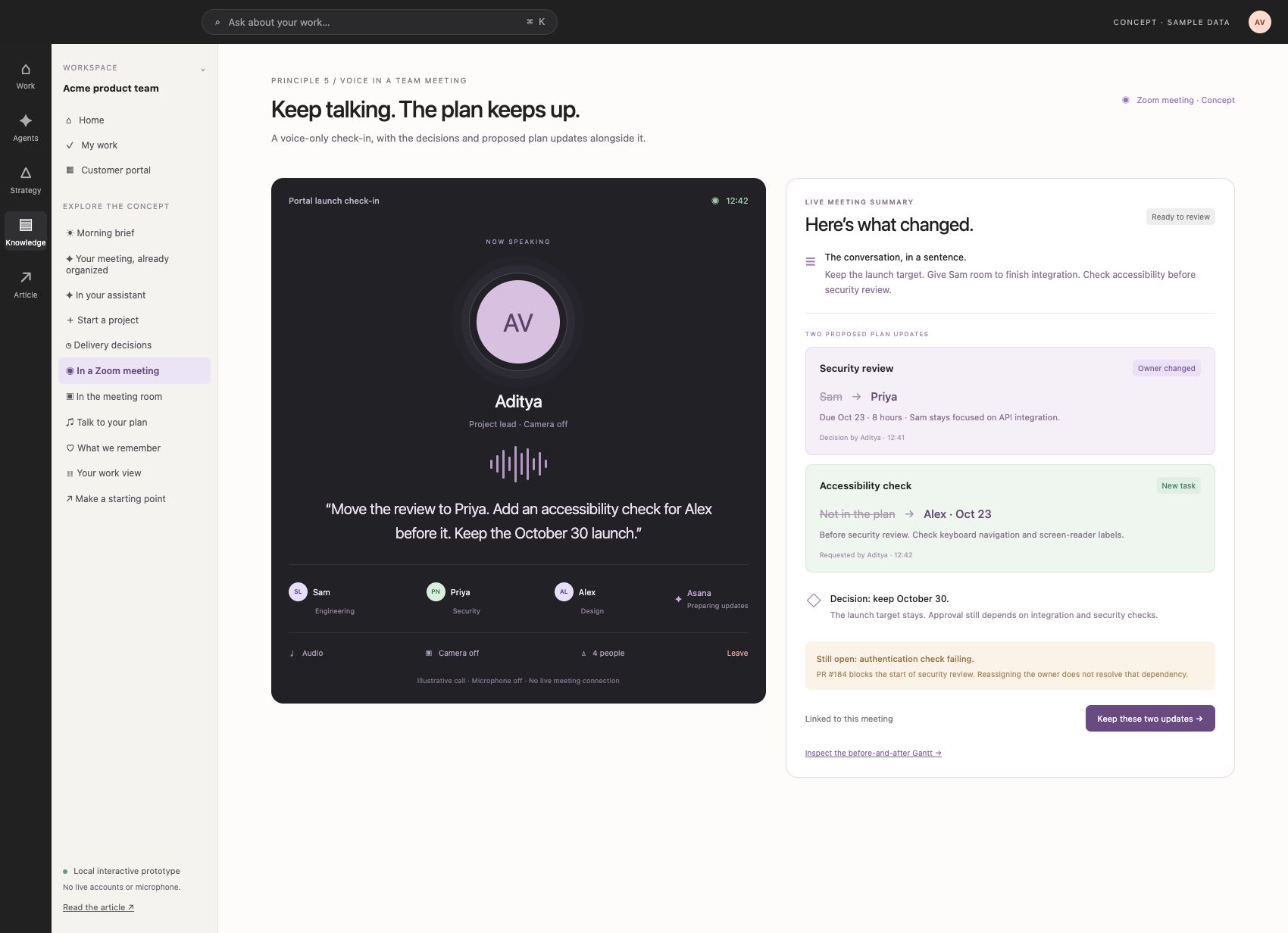Toggle the Camera off control

[452, 653]
